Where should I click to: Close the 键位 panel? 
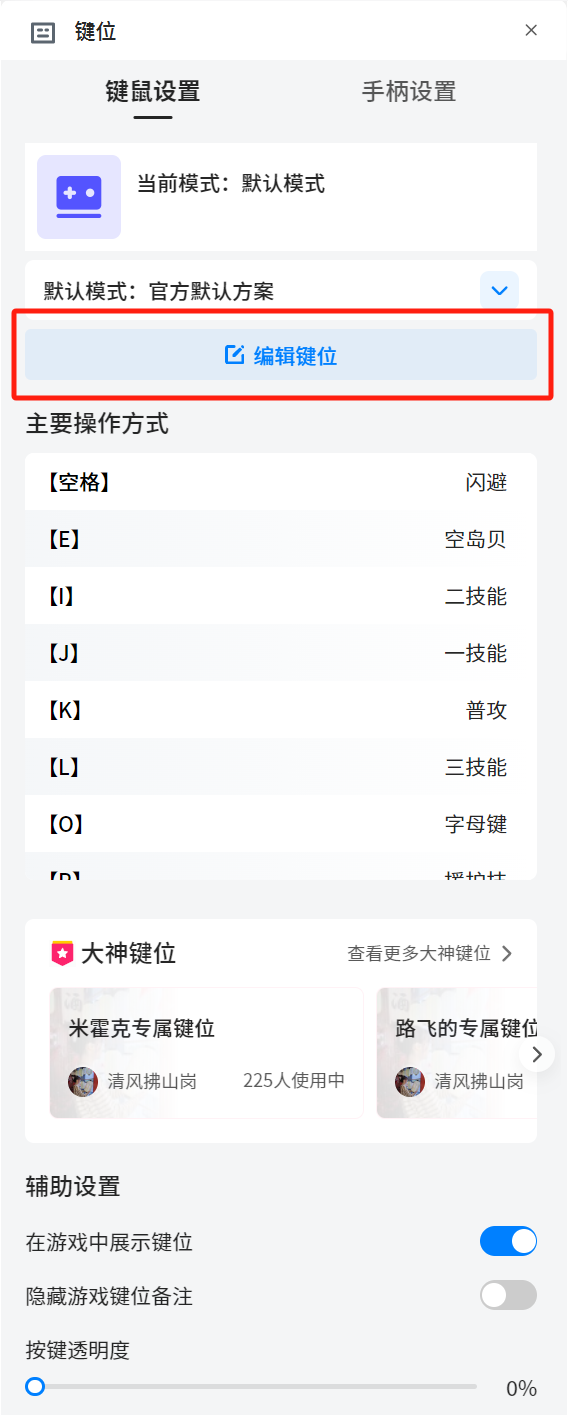pos(531,30)
